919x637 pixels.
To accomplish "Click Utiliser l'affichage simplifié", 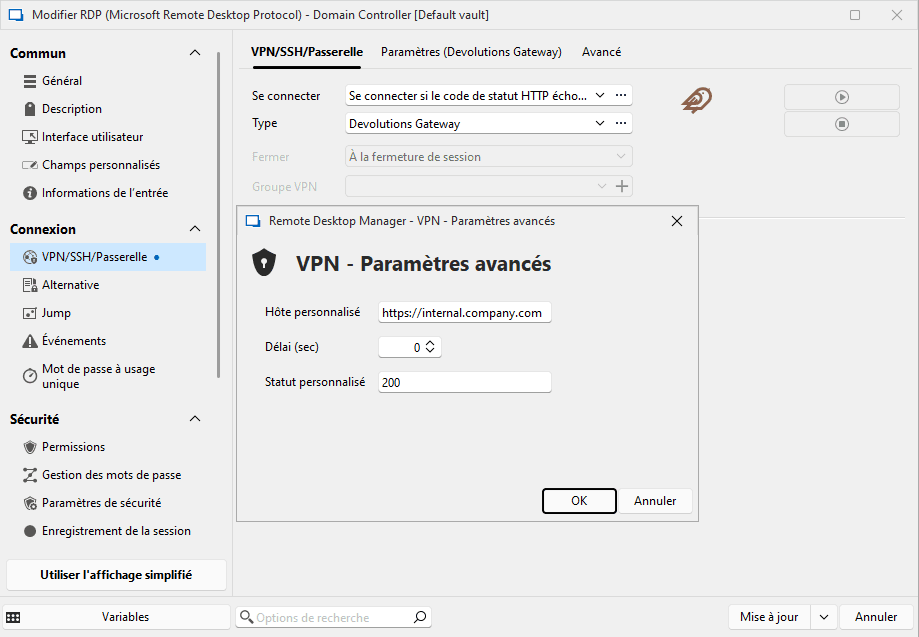I will [116, 575].
